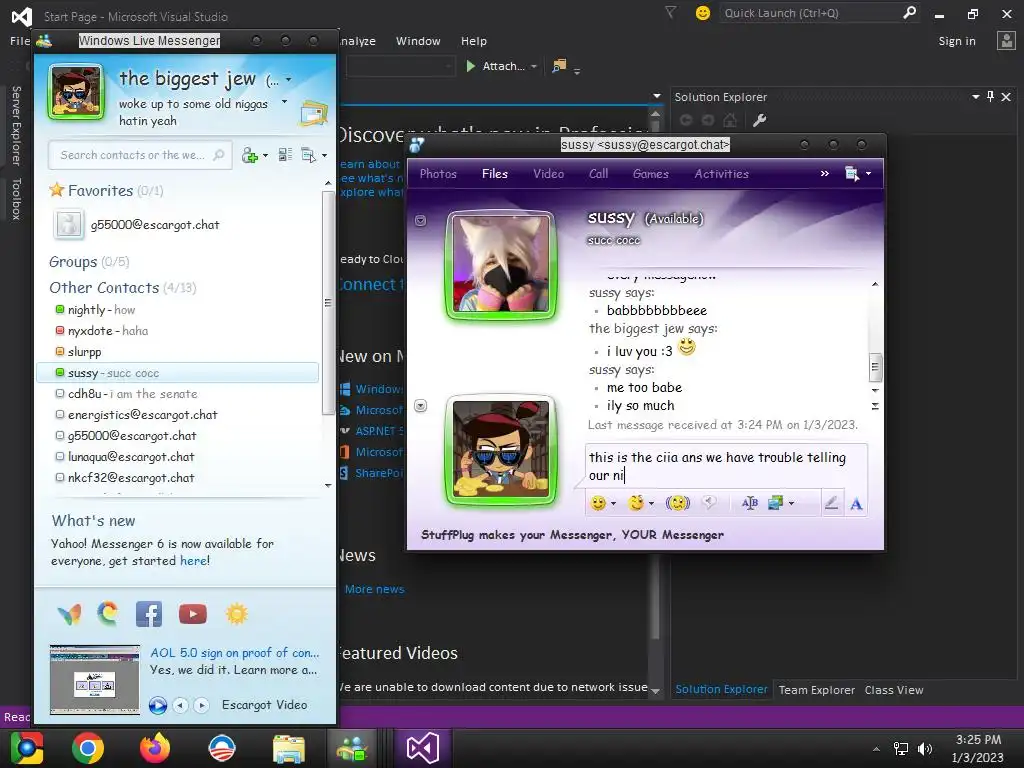
Task: Open Firefox from the taskbar
Action: pyautogui.click(x=155, y=748)
